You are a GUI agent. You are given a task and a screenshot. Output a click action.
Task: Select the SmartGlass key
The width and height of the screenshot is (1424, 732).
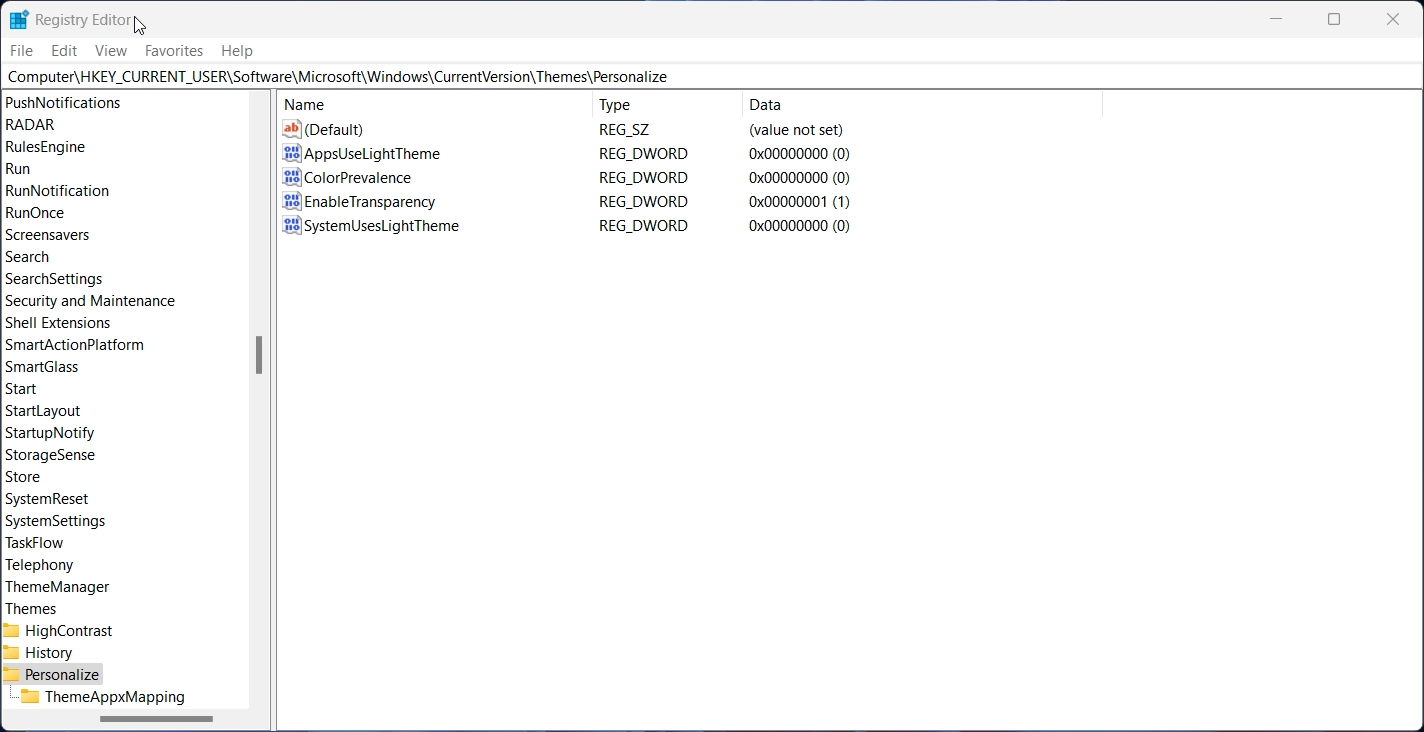click(42, 367)
